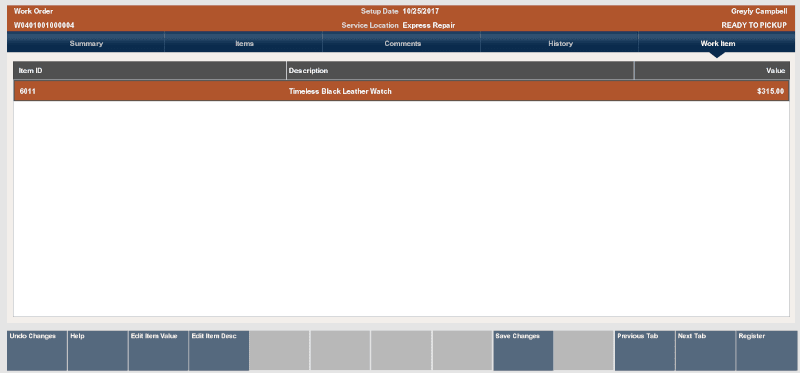Click the Item ID column header
This screenshot has width=800, height=373.
pyautogui.click(x=149, y=70)
